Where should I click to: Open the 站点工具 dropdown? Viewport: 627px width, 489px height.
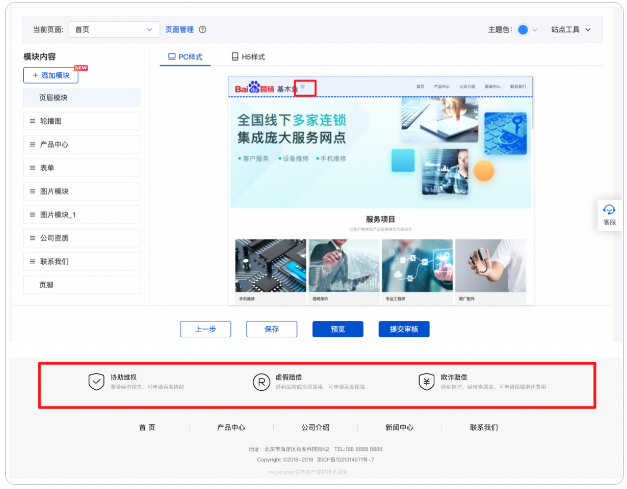pyautogui.click(x=571, y=30)
